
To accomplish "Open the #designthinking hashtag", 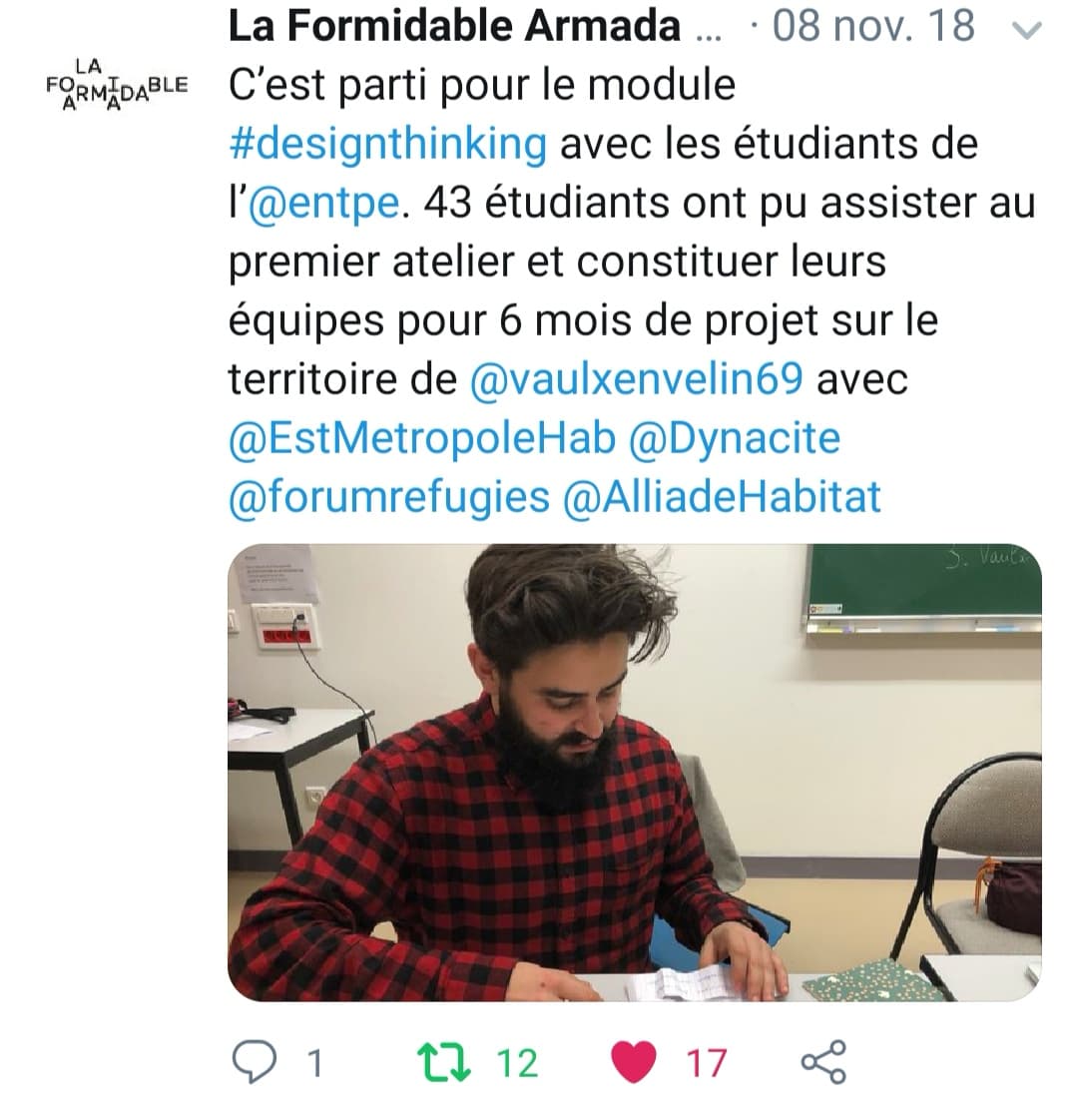I will click(388, 144).
